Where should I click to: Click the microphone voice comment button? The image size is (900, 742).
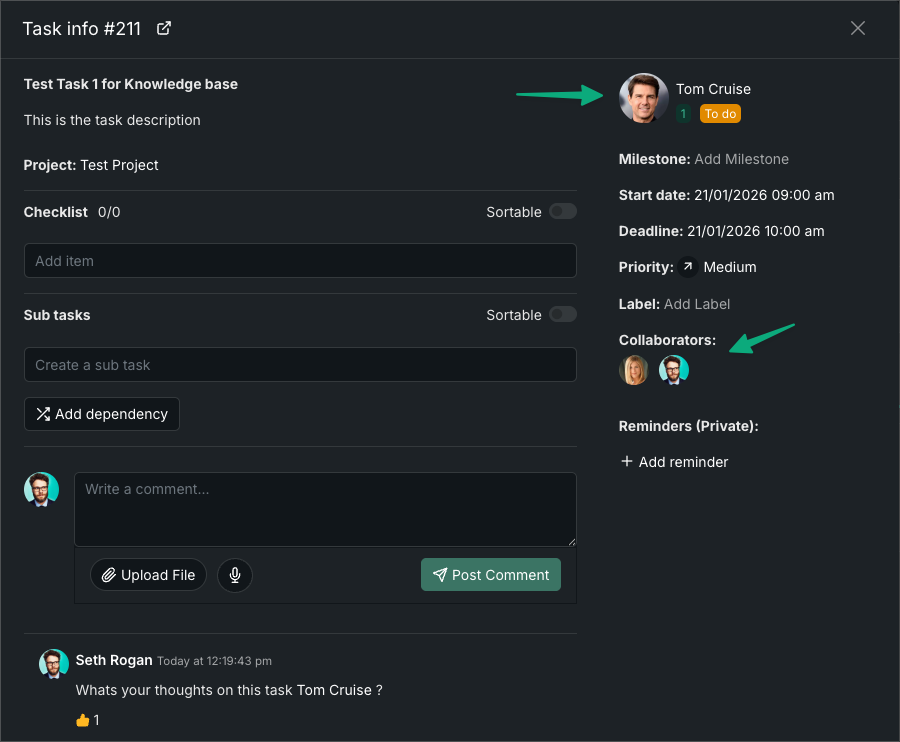click(x=235, y=575)
